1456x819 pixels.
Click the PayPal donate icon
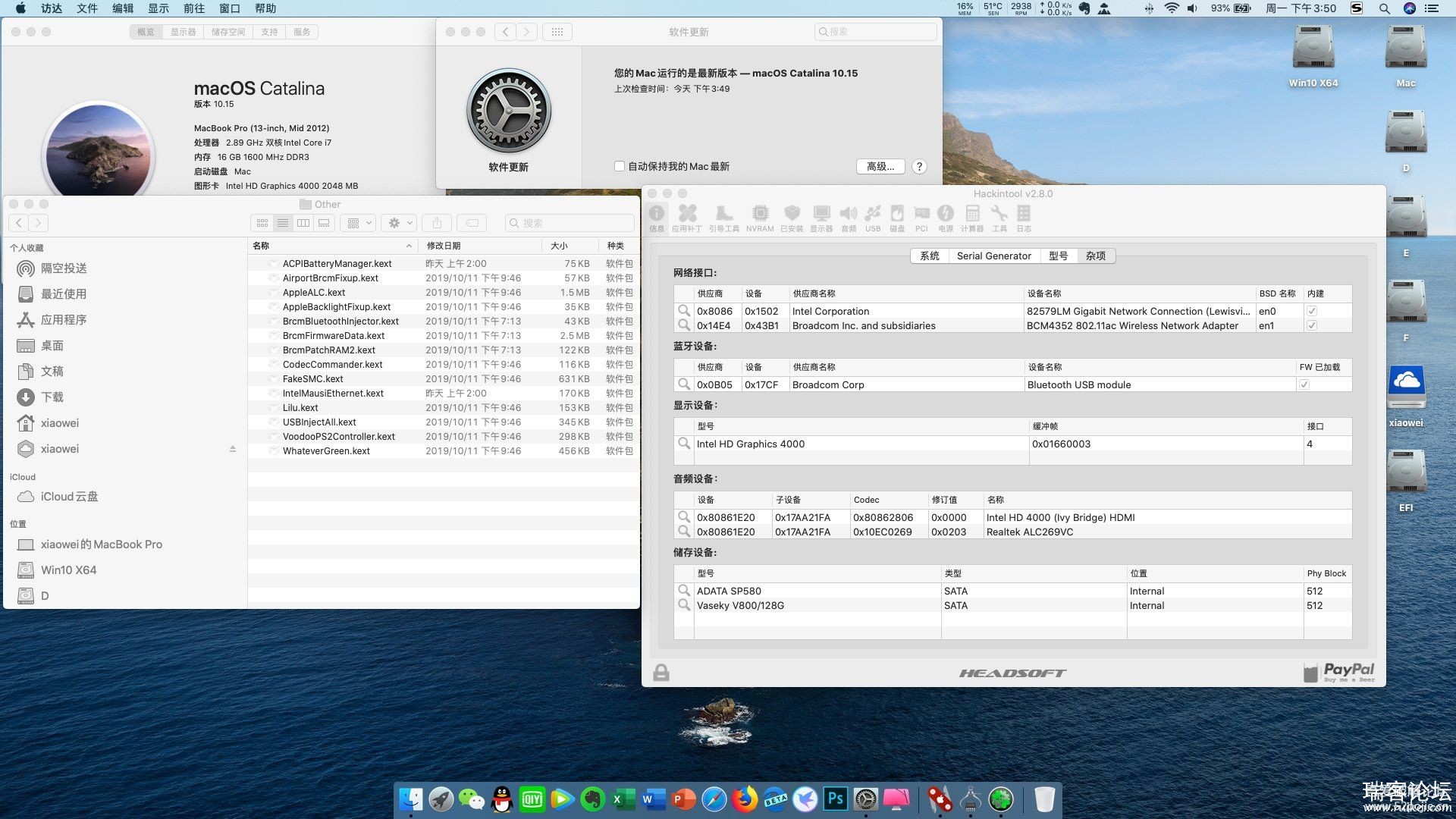1338,672
